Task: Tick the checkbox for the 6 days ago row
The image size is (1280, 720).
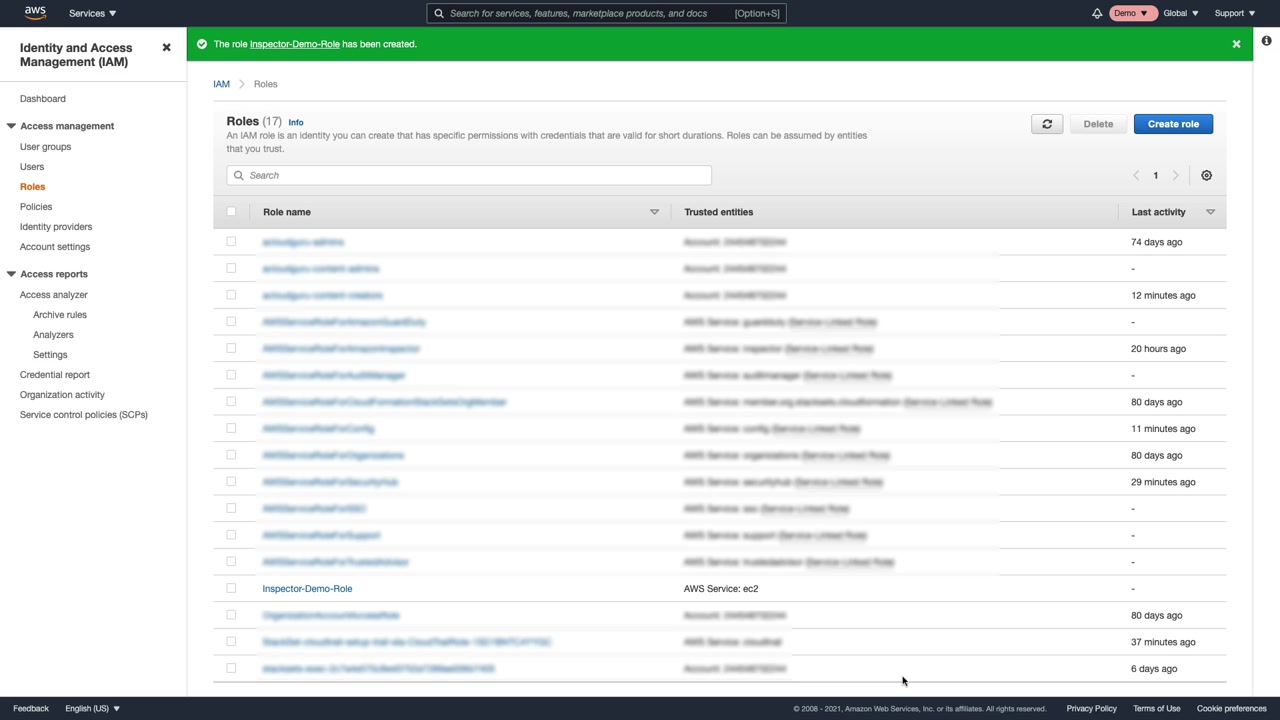Action: pos(231,668)
